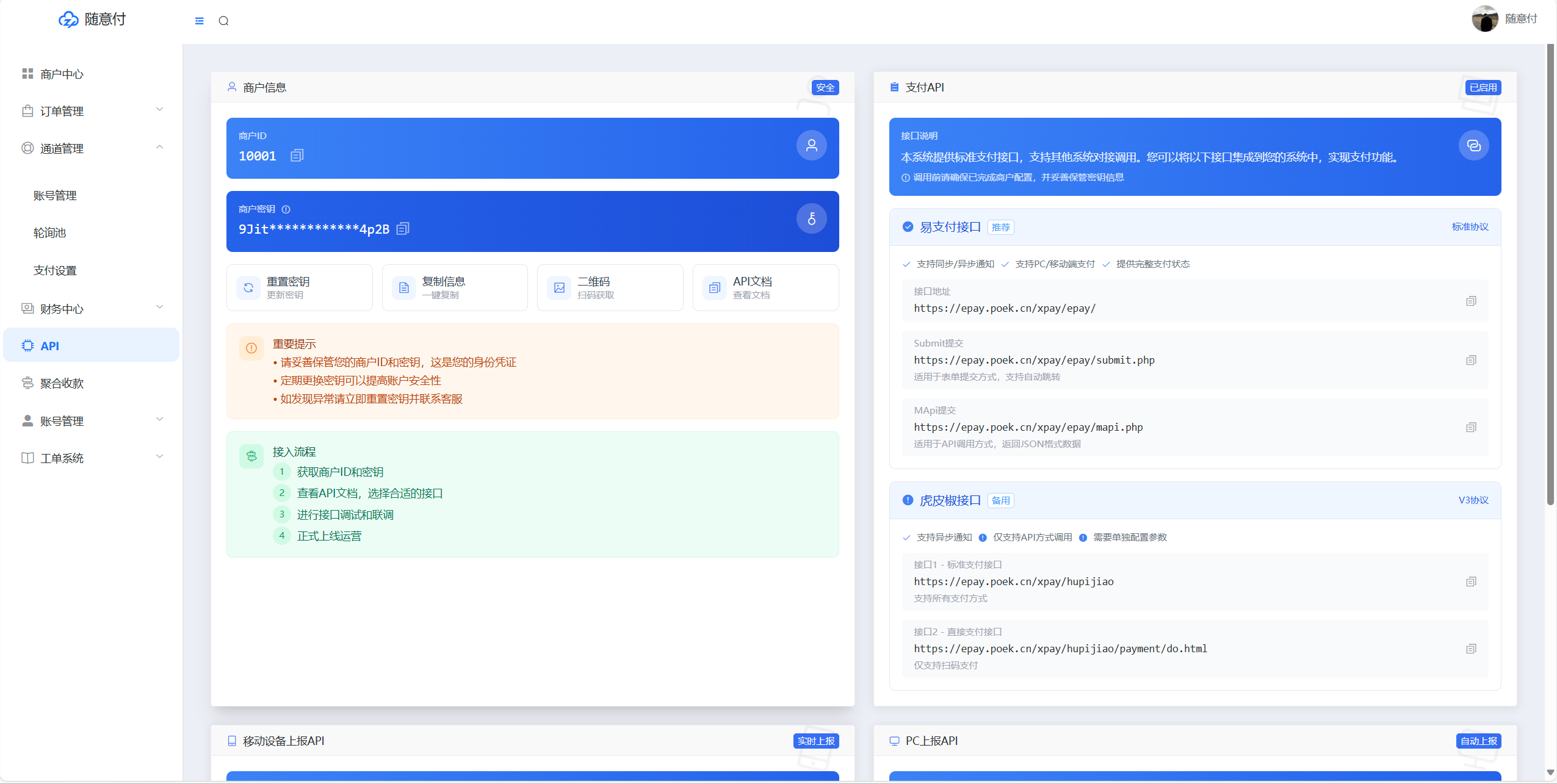Copy the epay interface address URL

pyautogui.click(x=1471, y=301)
